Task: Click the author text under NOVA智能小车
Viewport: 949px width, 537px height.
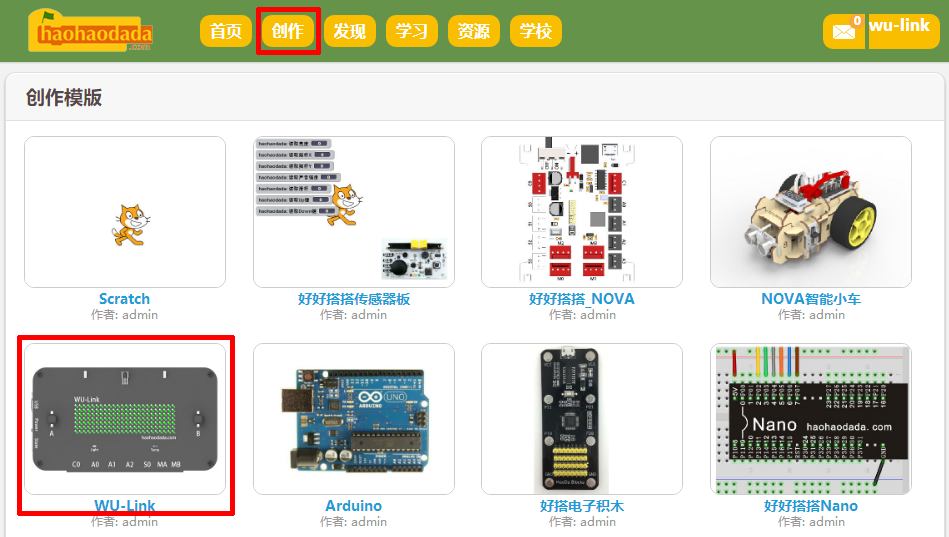Action: point(810,315)
